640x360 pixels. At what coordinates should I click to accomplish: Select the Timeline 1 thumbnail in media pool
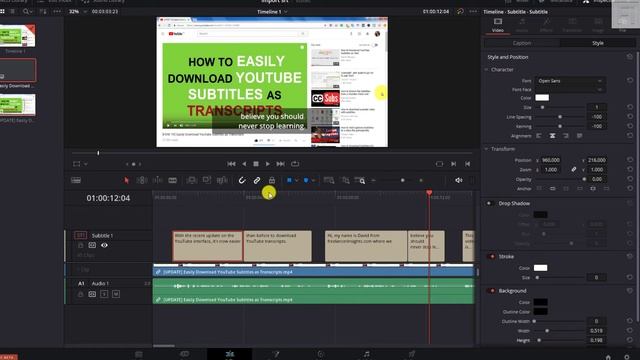pyautogui.click(x=18, y=36)
